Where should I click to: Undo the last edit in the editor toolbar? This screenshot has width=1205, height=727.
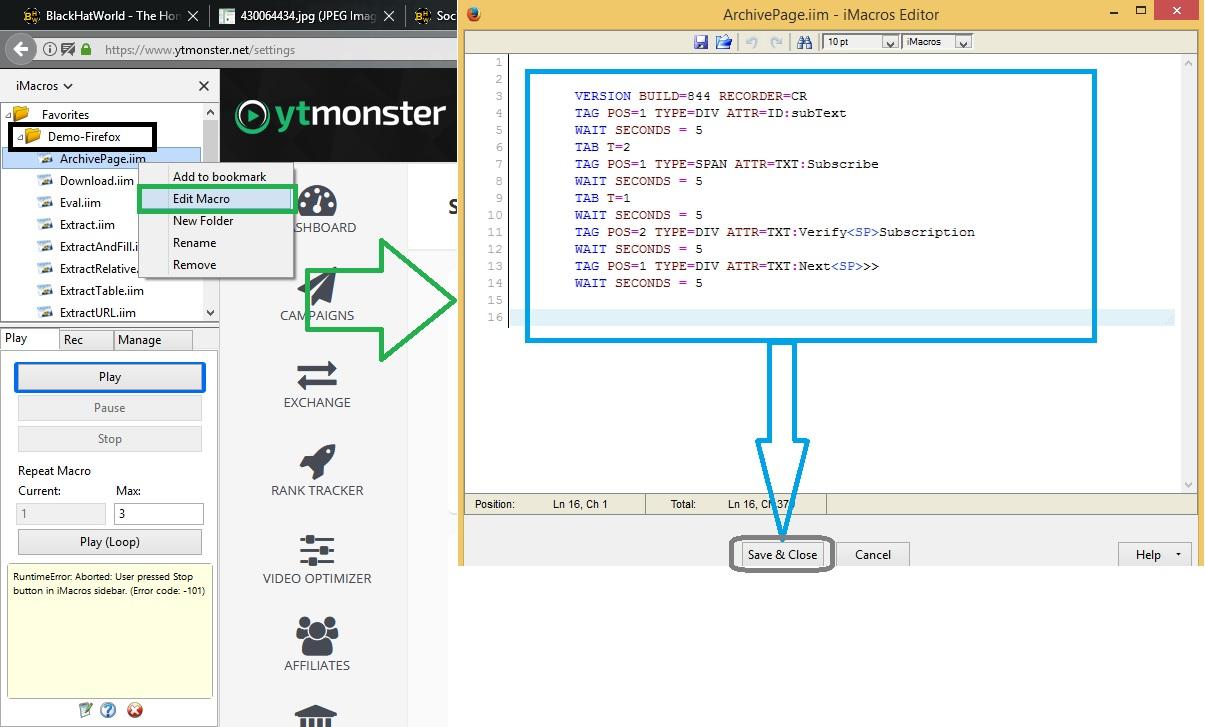[x=751, y=42]
